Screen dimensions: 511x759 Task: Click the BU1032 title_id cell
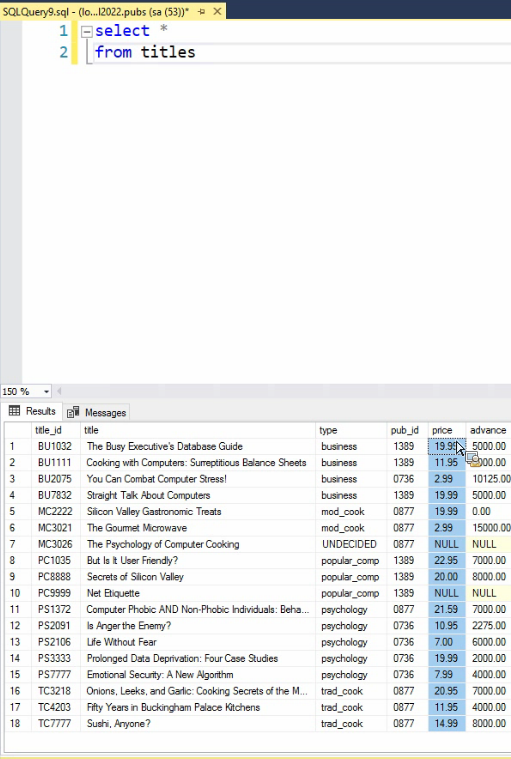coord(56,446)
